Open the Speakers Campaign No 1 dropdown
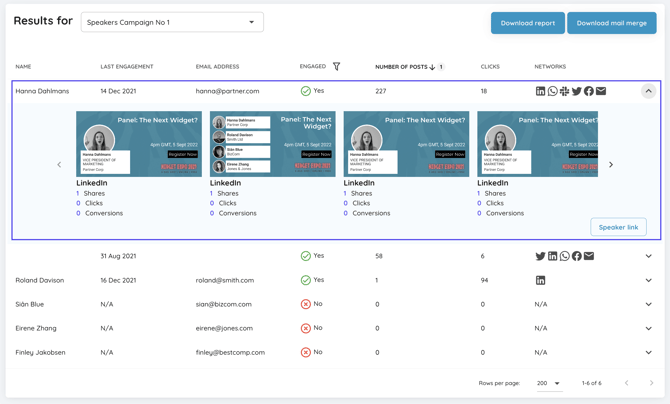Image resolution: width=670 pixels, height=404 pixels. tap(172, 22)
